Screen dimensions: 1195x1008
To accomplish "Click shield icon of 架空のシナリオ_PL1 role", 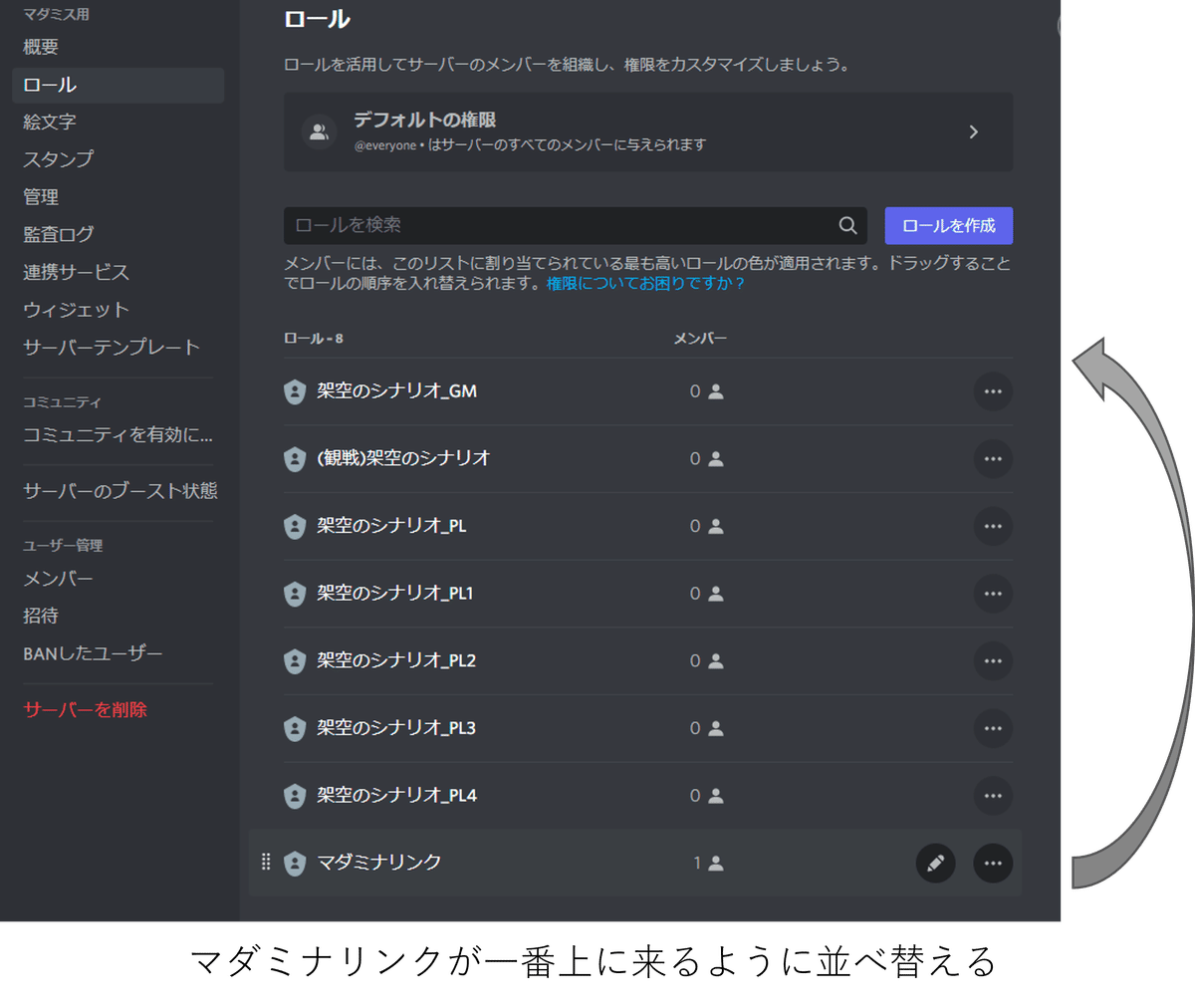I will coord(295,594).
